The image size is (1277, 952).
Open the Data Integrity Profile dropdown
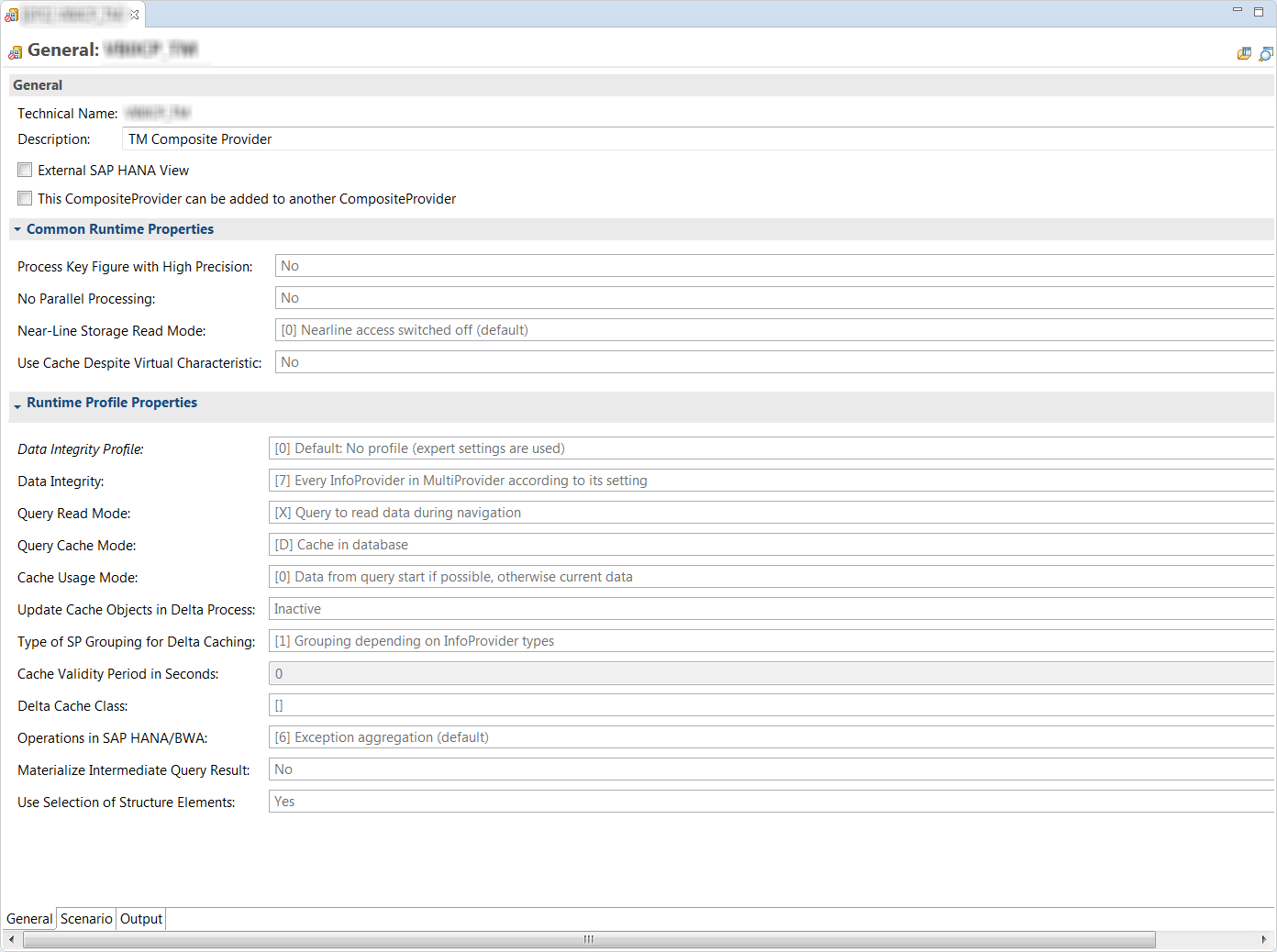771,448
